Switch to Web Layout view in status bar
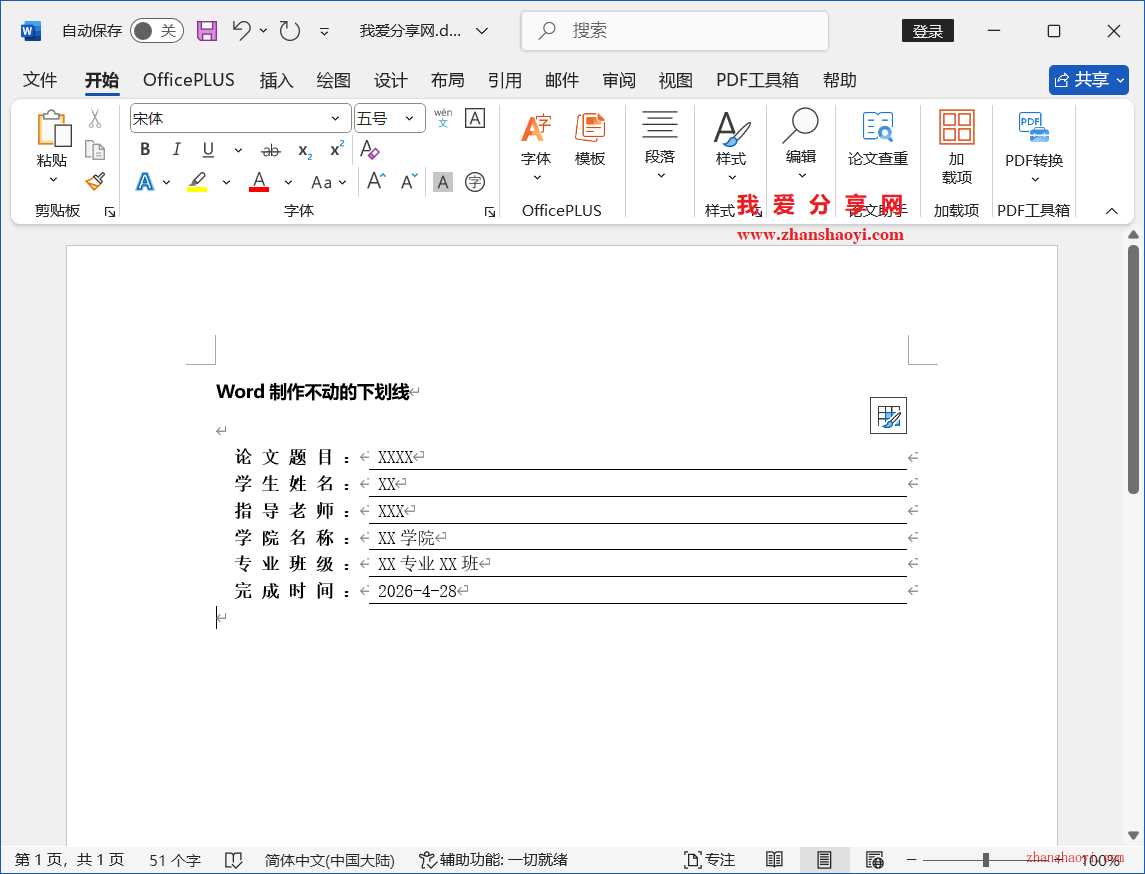 click(874, 859)
